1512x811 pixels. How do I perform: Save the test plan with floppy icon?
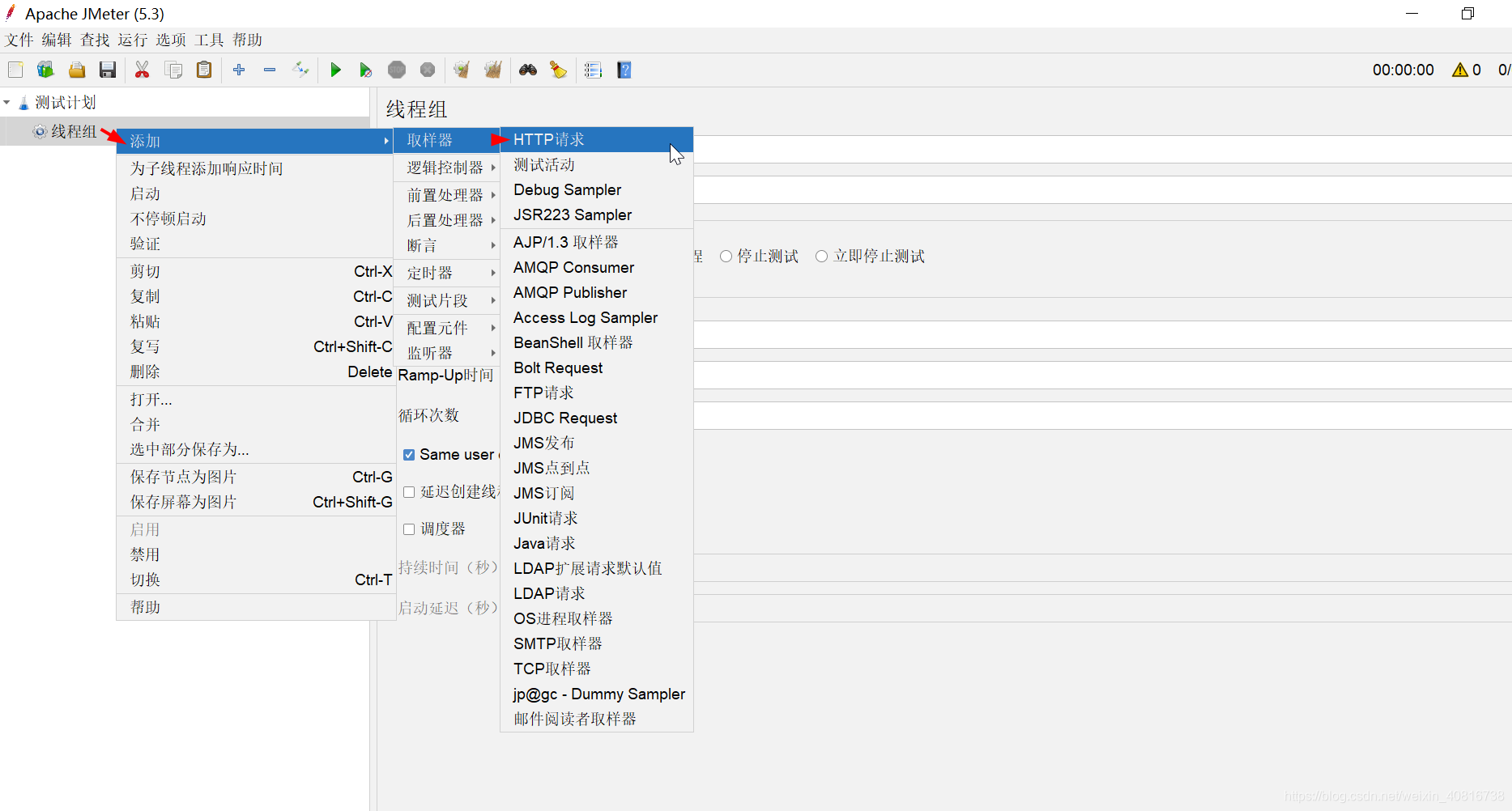click(108, 70)
